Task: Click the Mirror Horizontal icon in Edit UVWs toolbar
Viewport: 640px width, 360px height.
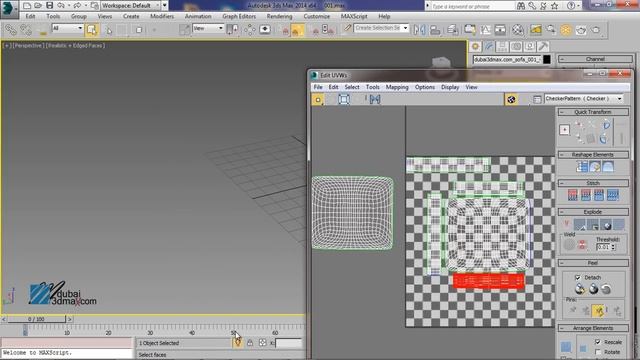Action: click(375, 99)
